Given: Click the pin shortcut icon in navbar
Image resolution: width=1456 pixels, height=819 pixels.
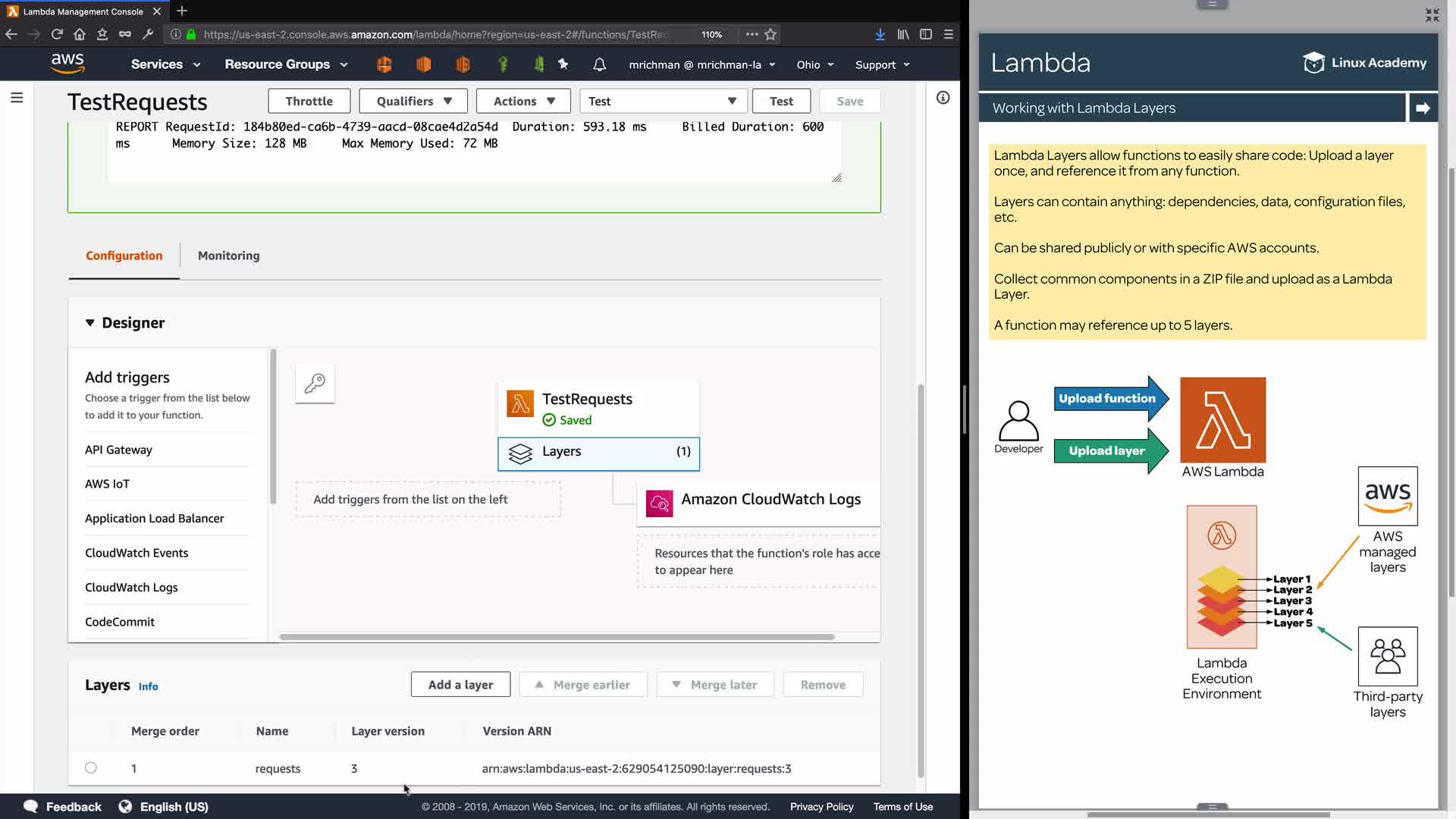Looking at the screenshot, I should pyautogui.click(x=563, y=64).
